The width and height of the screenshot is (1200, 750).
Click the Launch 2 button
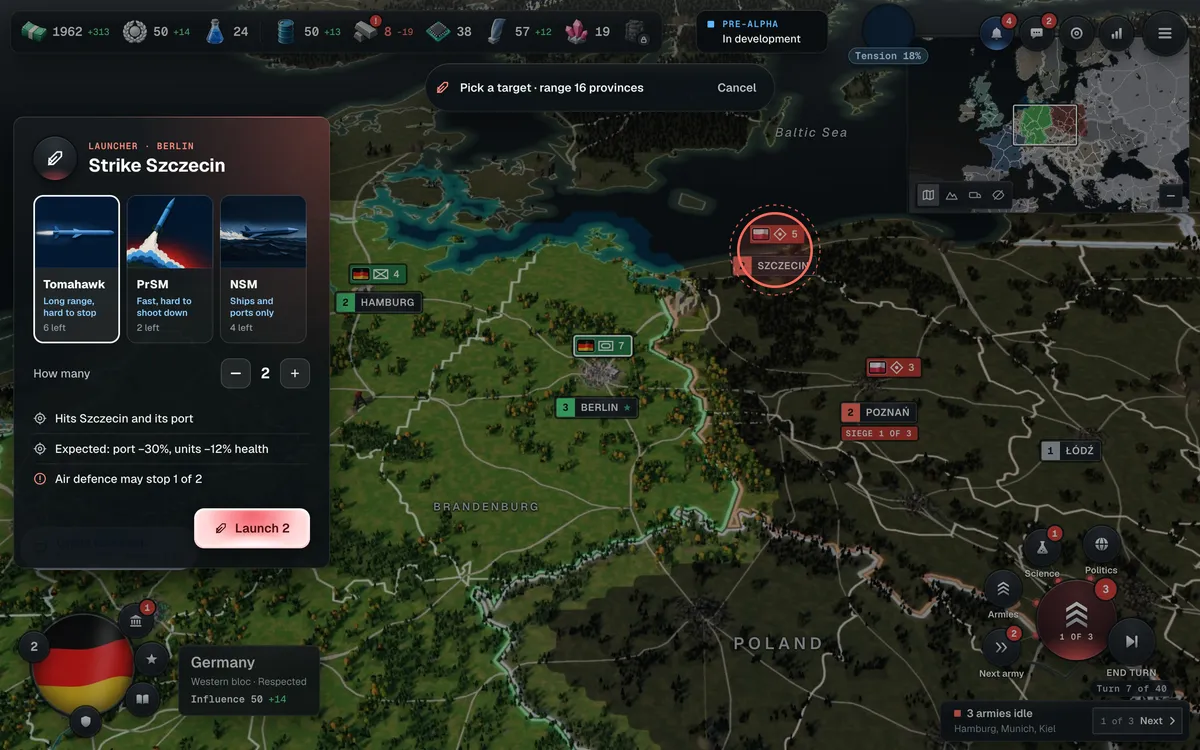pyautogui.click(x=252, y=528)
